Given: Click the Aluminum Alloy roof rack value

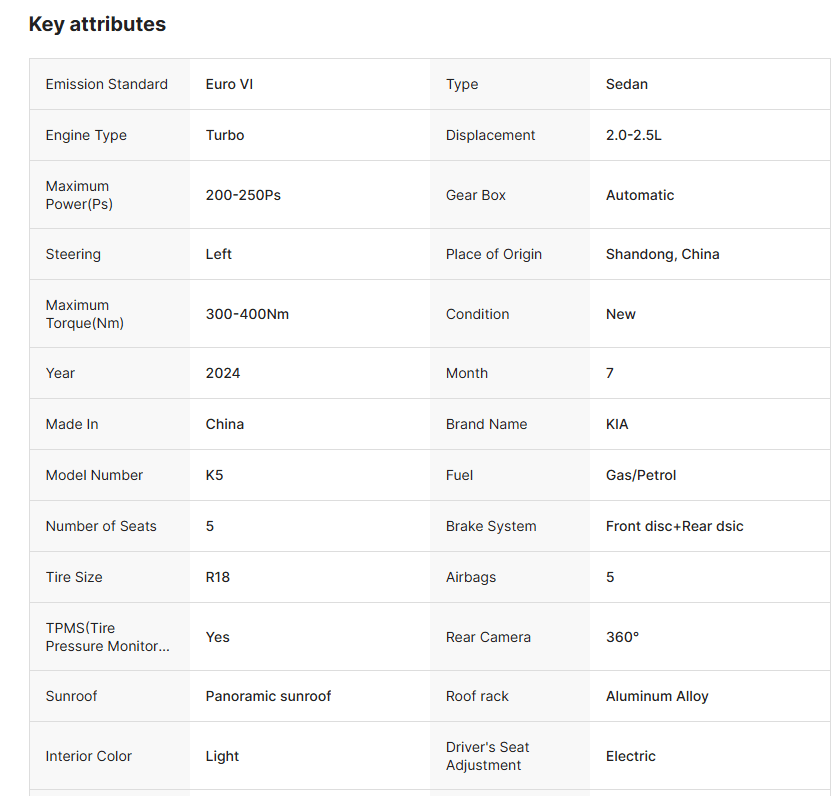Looking at the screenshot, I should coord(657,696).
